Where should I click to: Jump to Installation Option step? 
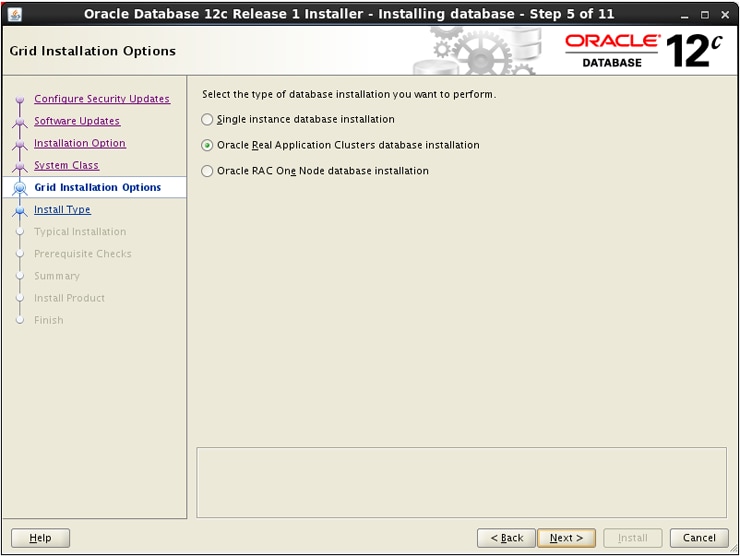tap(80, 143)
